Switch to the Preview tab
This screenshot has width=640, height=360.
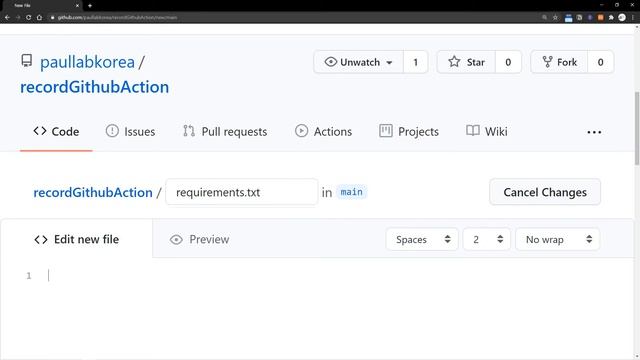click(200, 239)
